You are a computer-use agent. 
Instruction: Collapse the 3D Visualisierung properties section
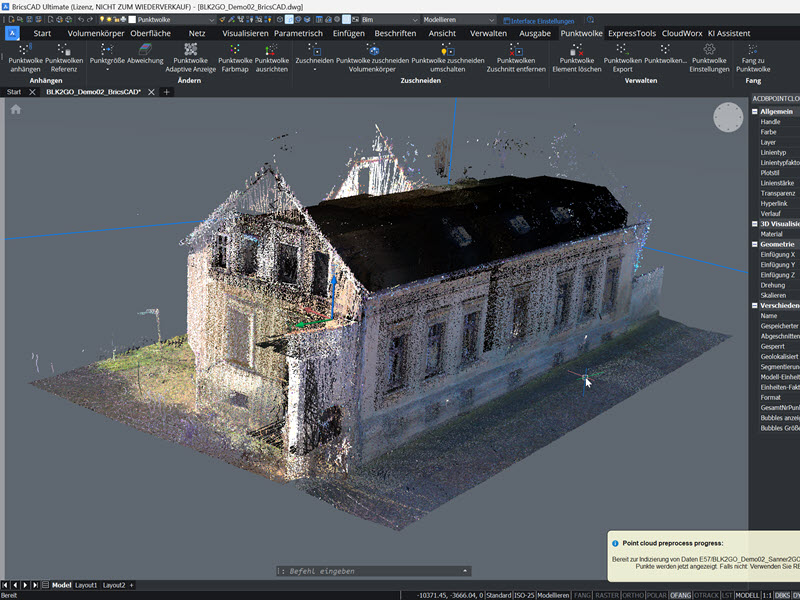755,224
